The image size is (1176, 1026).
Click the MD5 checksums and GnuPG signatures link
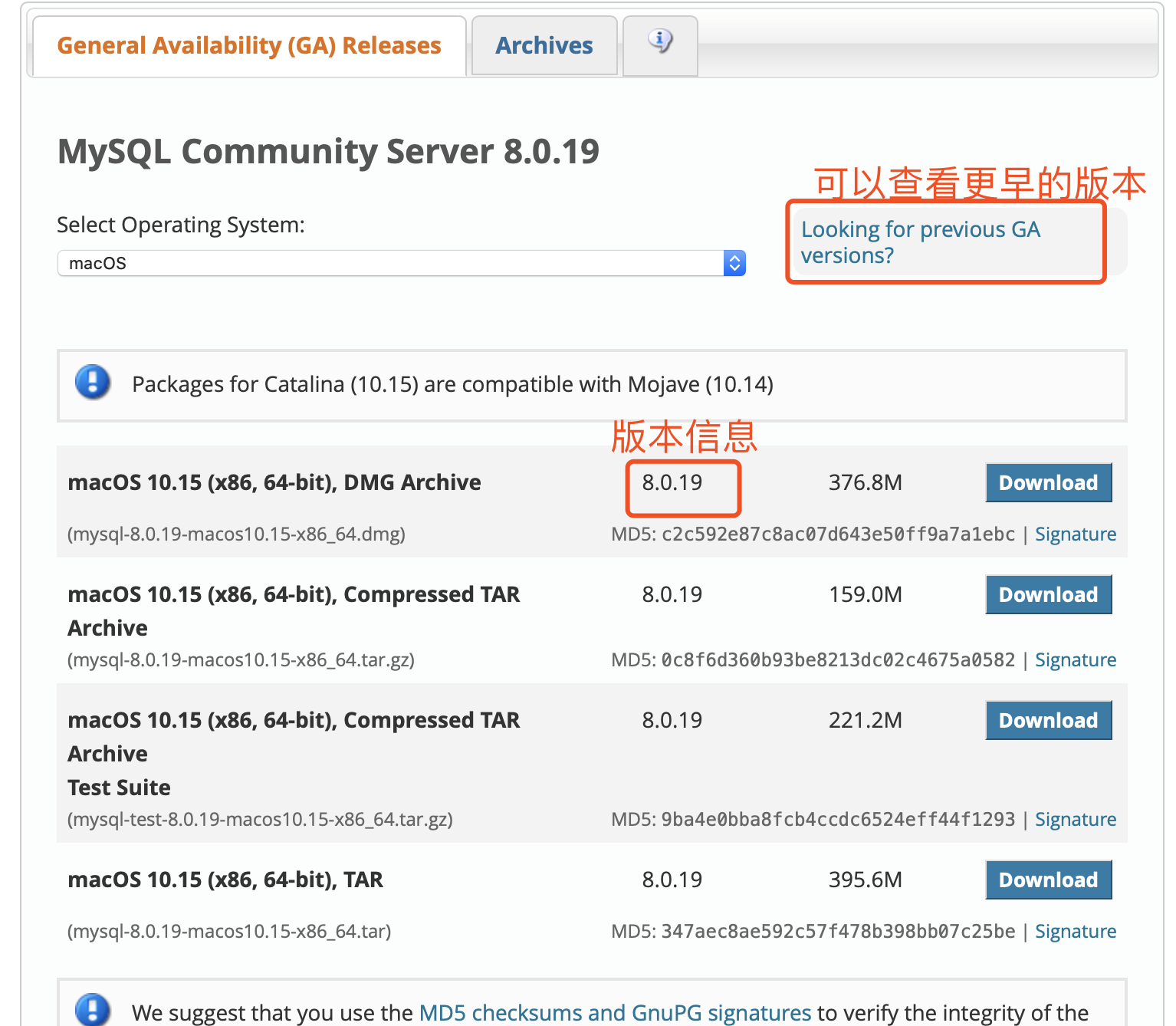tap(614, 1012)
